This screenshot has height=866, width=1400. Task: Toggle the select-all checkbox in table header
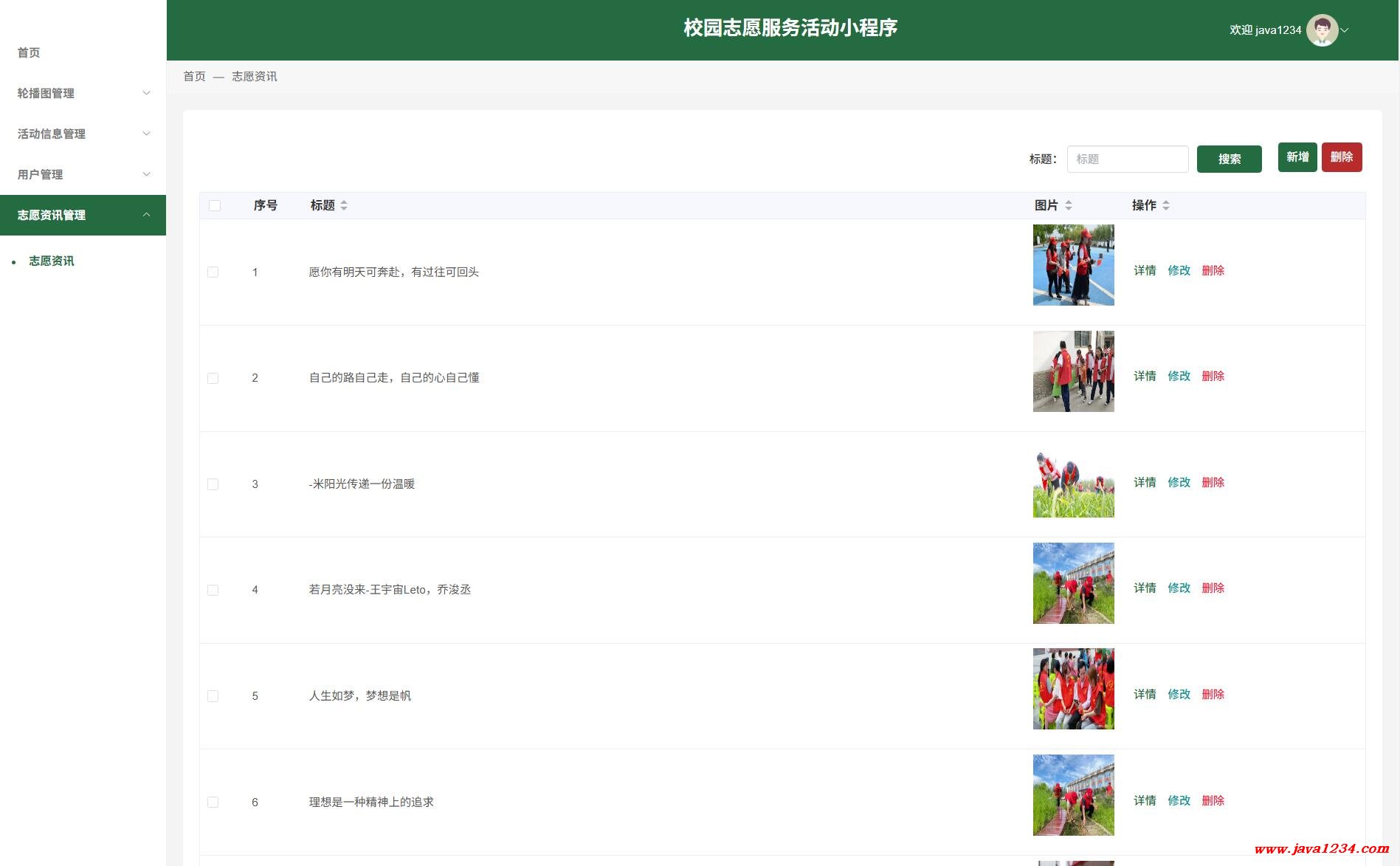(215, 205)
